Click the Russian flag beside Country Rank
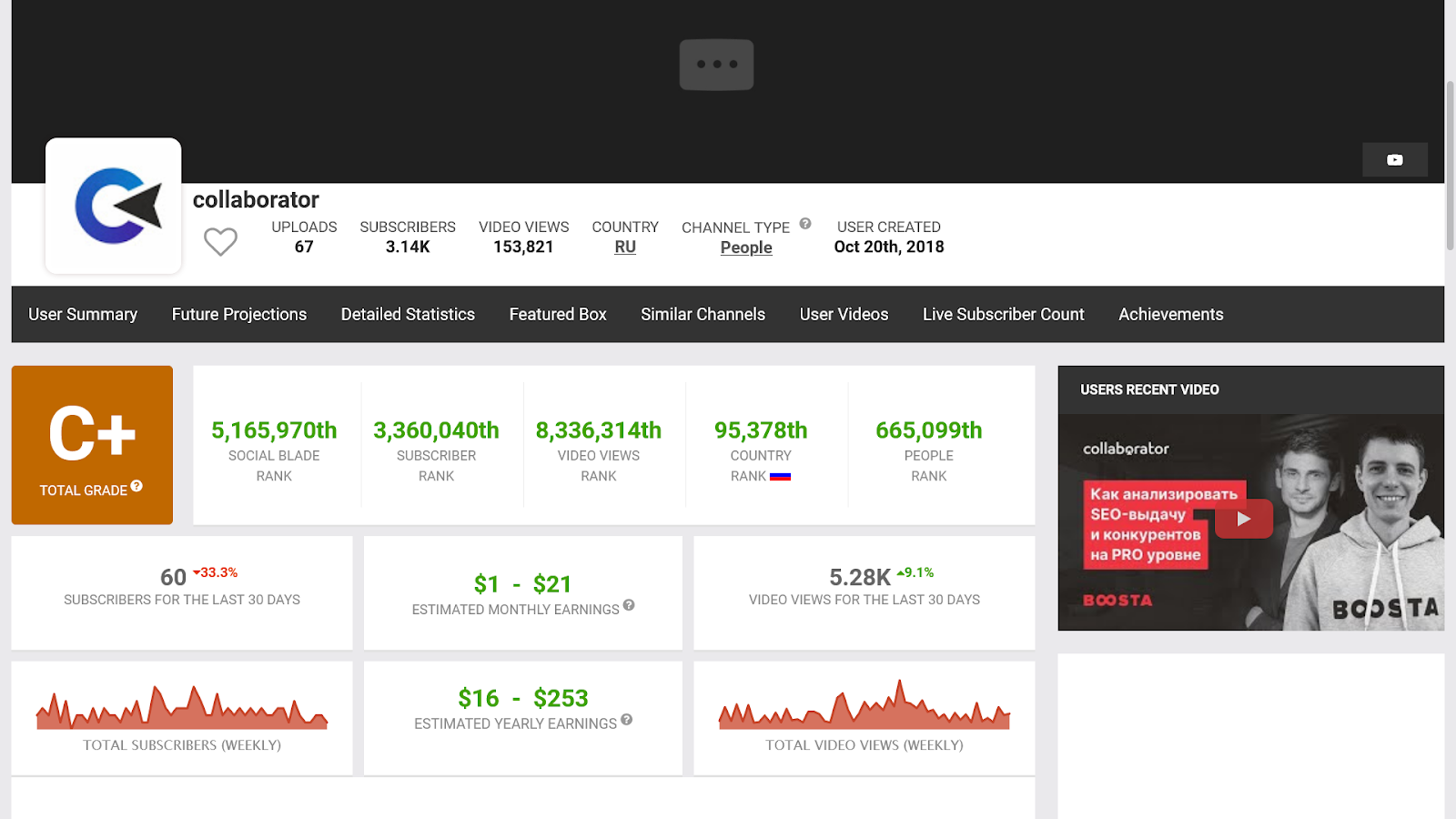The height and width of the screenshot is (819, 1456). pyautogui.click(x=781, y=476)
